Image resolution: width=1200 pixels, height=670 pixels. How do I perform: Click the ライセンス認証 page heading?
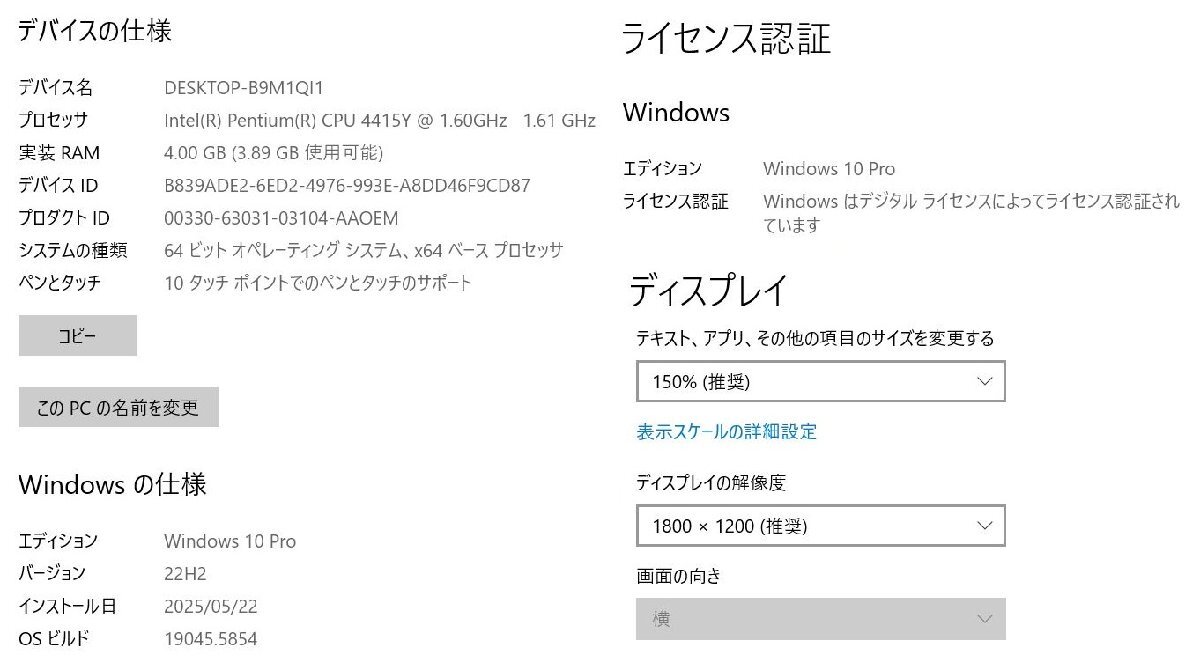726,40
